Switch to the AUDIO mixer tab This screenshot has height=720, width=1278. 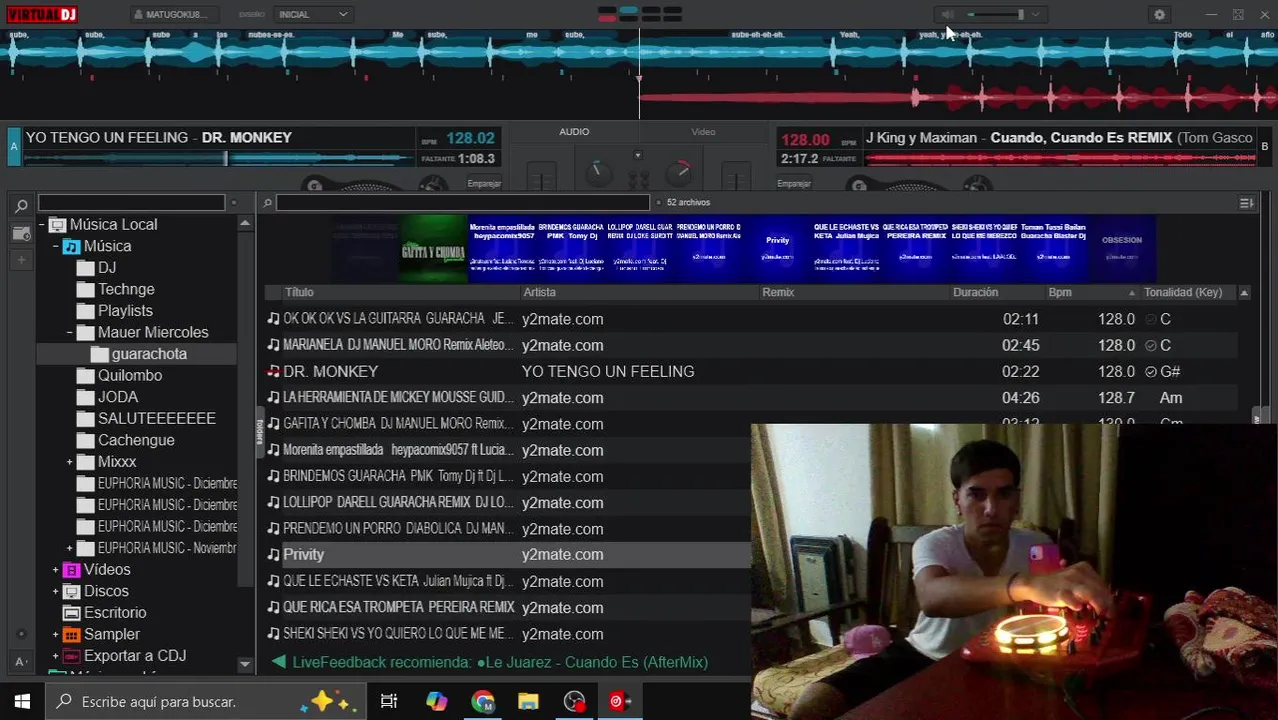(574, 132)
